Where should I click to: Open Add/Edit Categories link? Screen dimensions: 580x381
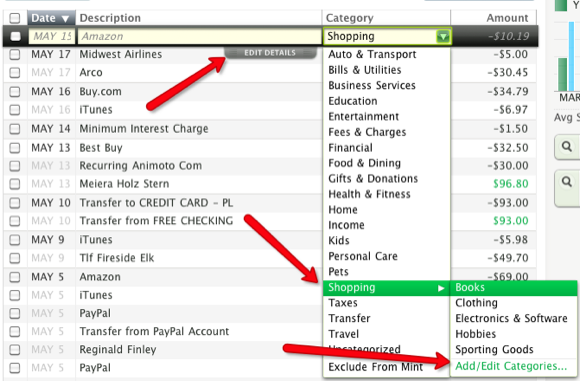[x=511, y=366]
